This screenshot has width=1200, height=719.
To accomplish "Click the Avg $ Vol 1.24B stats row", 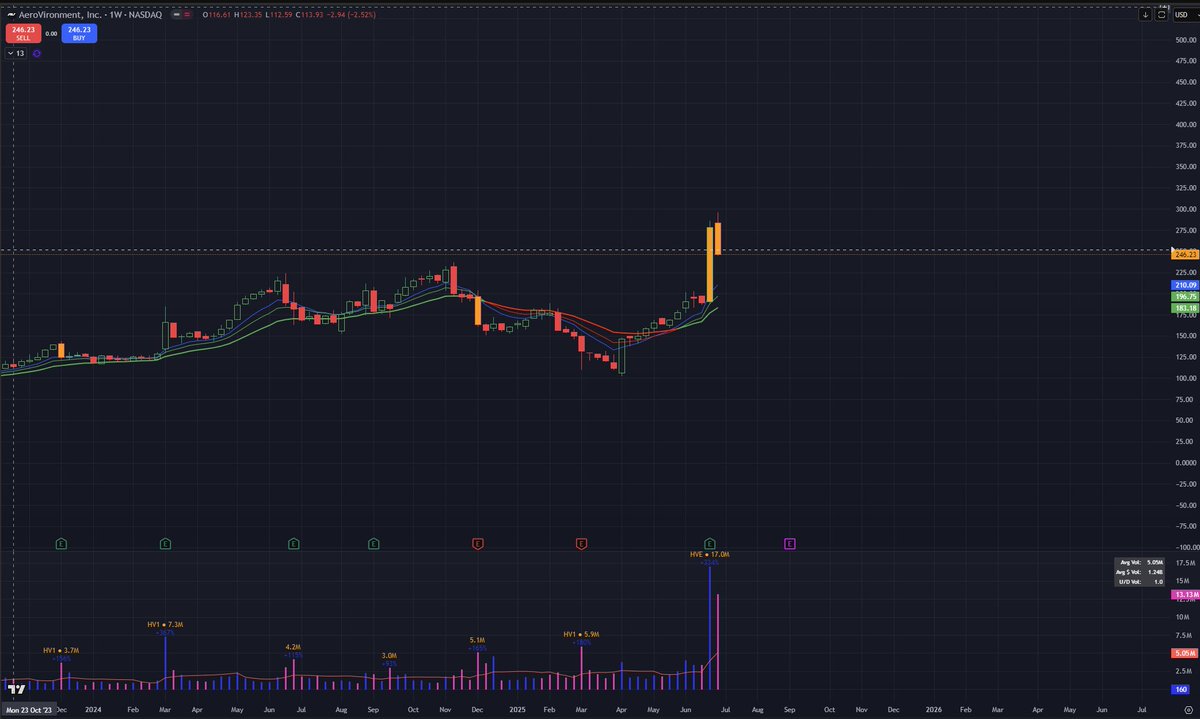I will pyautogui.click(x=1142, y=572).
